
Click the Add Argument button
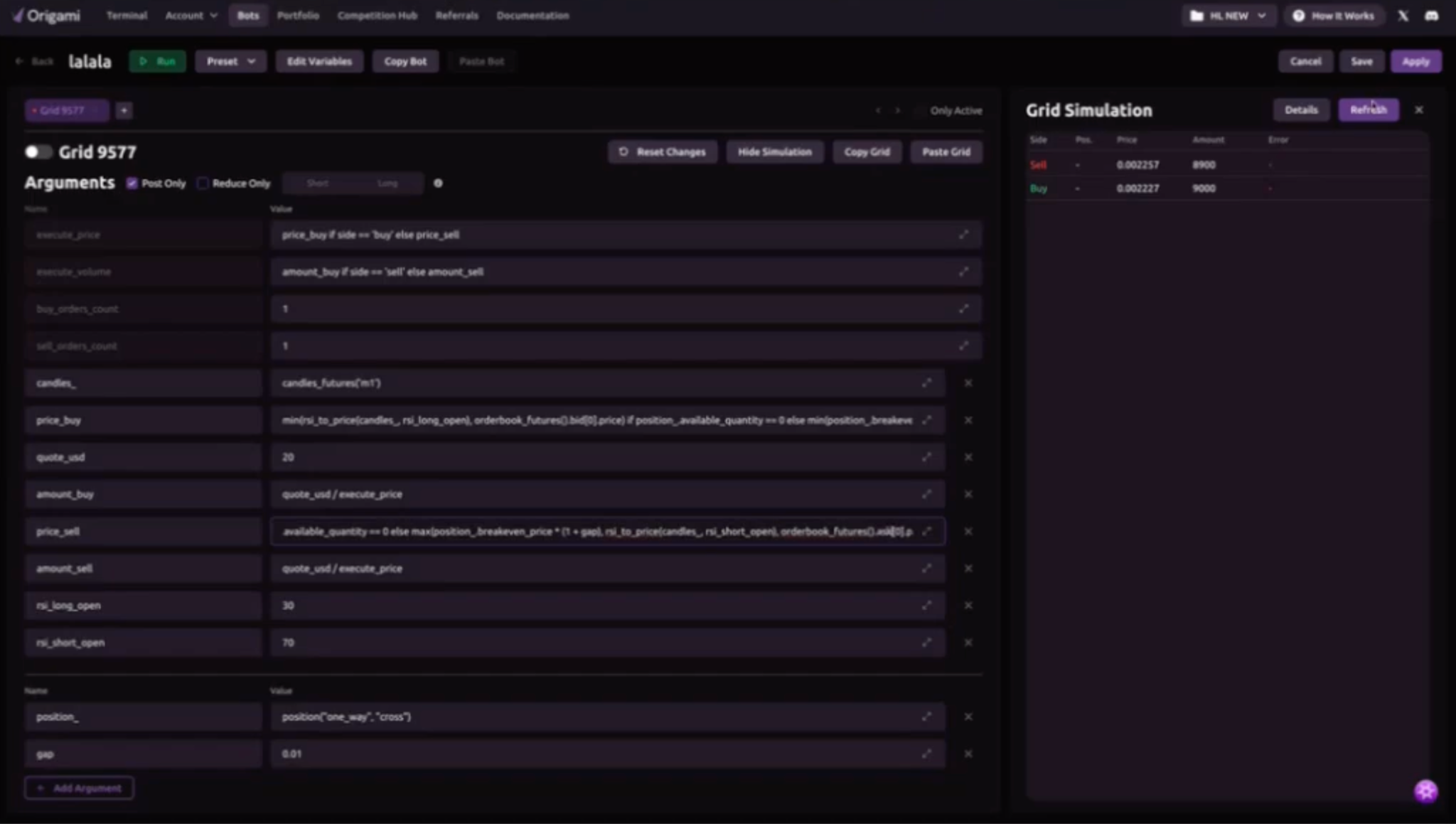click(x=79, y=788)
